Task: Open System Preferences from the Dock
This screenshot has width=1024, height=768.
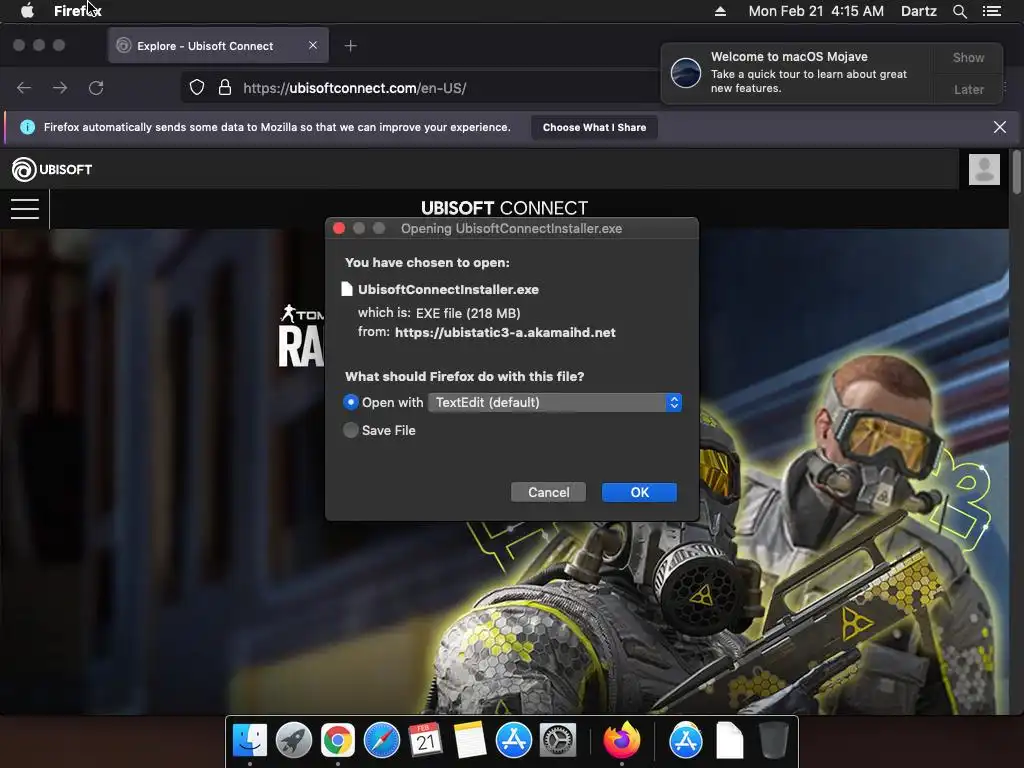Action: pos(558,740)
